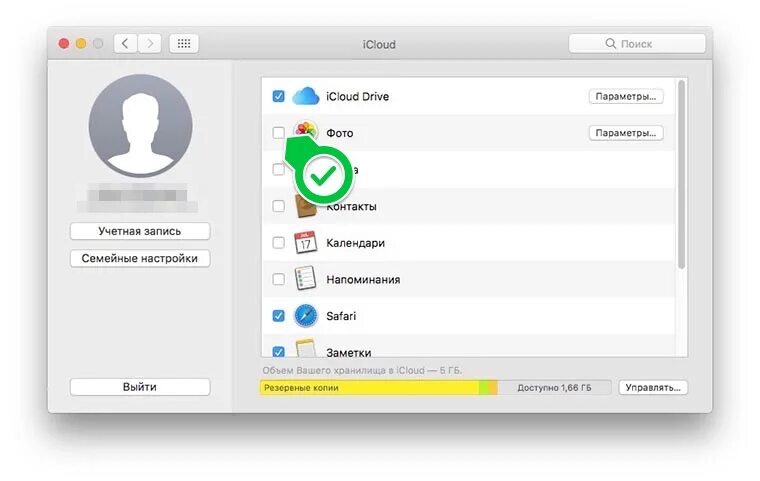Click the Управлять button
Viewport: 760px width, 481px height.
[x=653, y=387]
